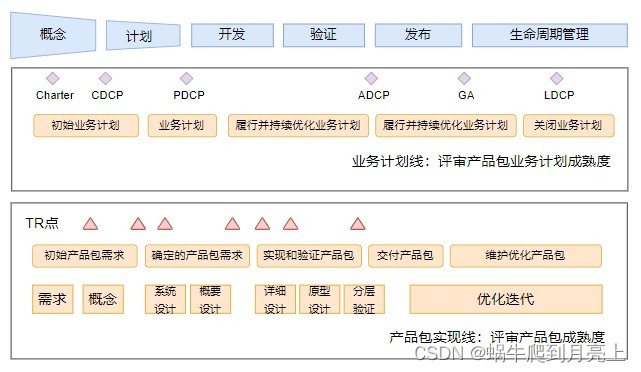Click the PDCP diamond marker
Viewport: 641px width, 372px height.
click(186, 78)
